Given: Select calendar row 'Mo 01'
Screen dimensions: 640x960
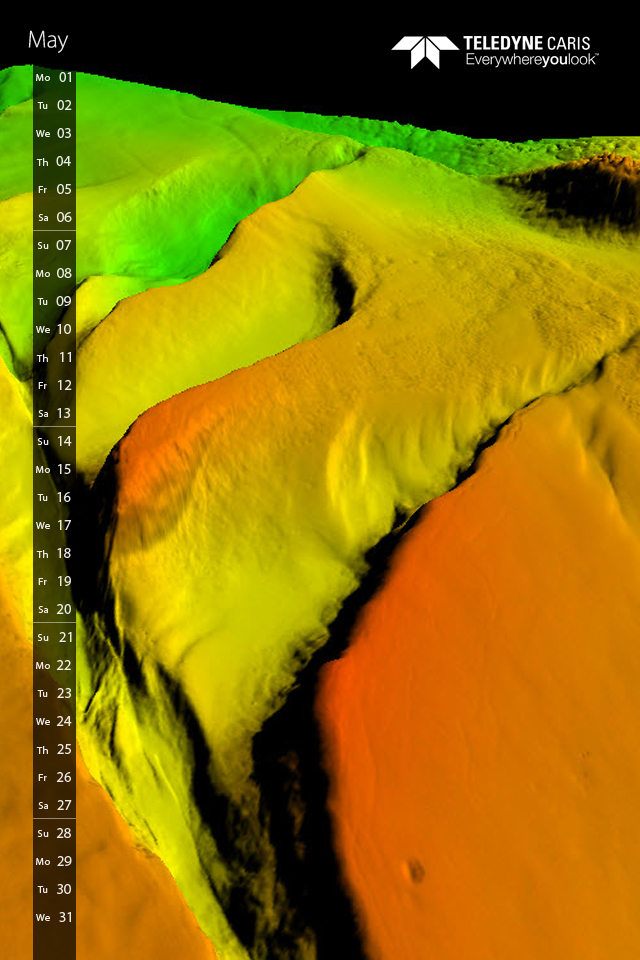Looking at the screenshot, I should 55,78.
